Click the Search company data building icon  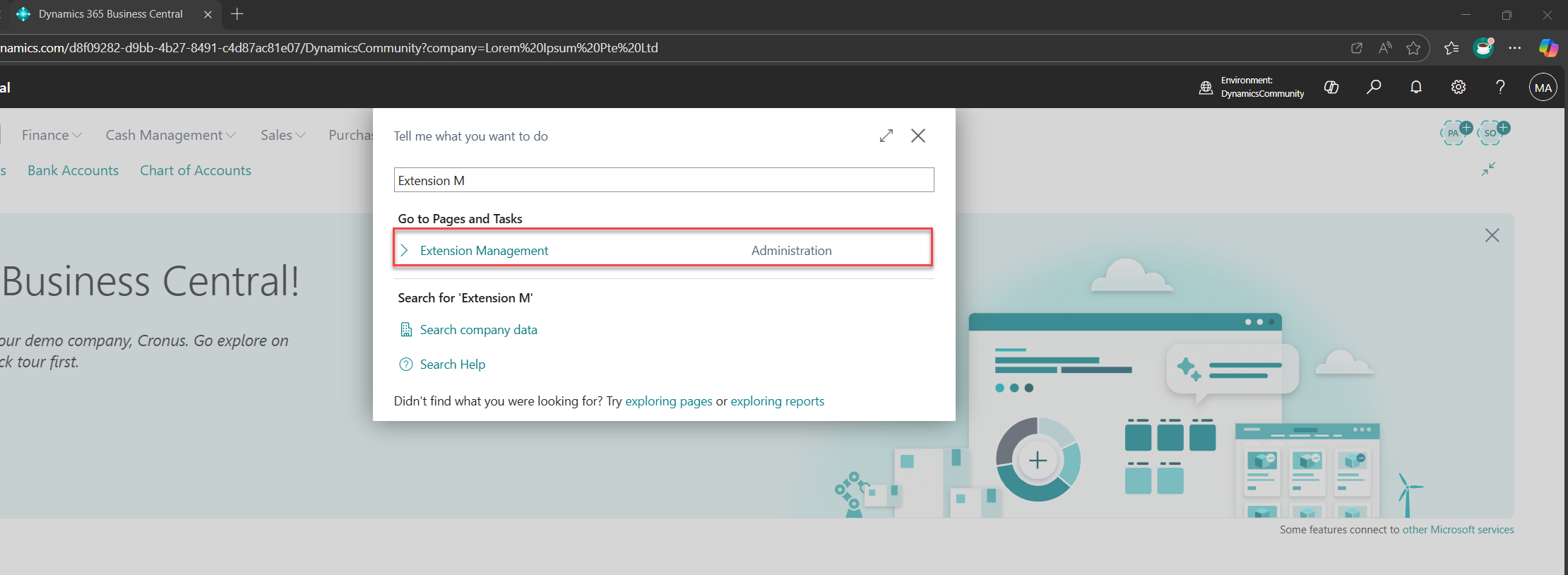(x=406, y=330)
